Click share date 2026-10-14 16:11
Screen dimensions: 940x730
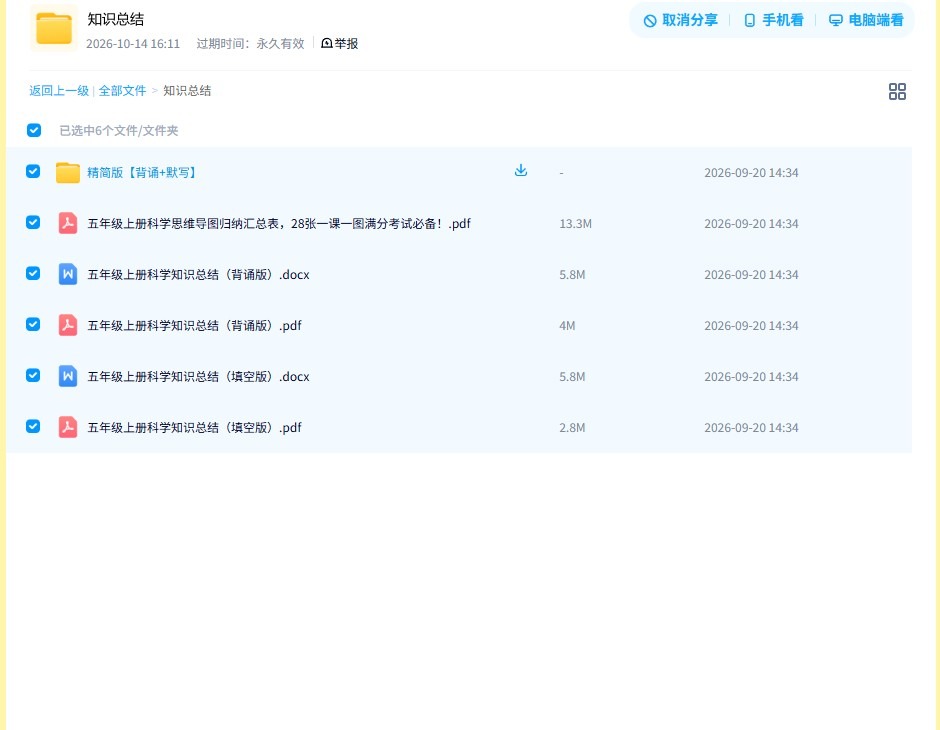coord(133,44)
